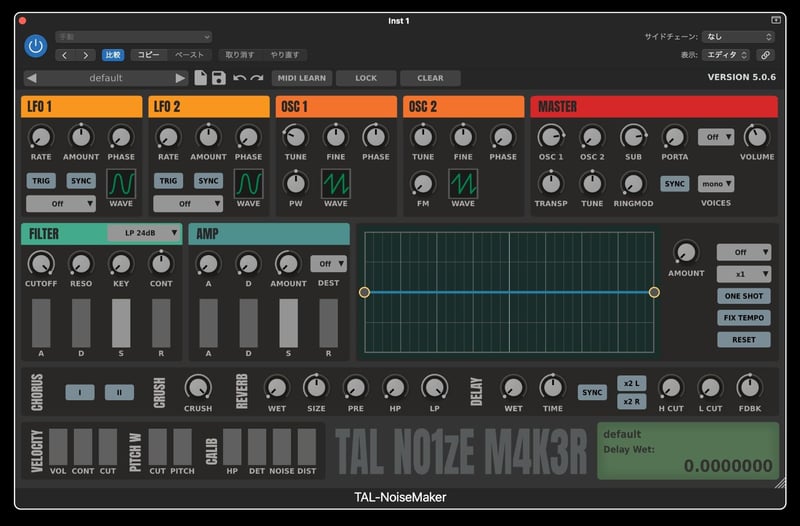This screenshot has width=800, height=526.
Task: Expand the AMP DEST Off dropdown
Action: point(329,264)
